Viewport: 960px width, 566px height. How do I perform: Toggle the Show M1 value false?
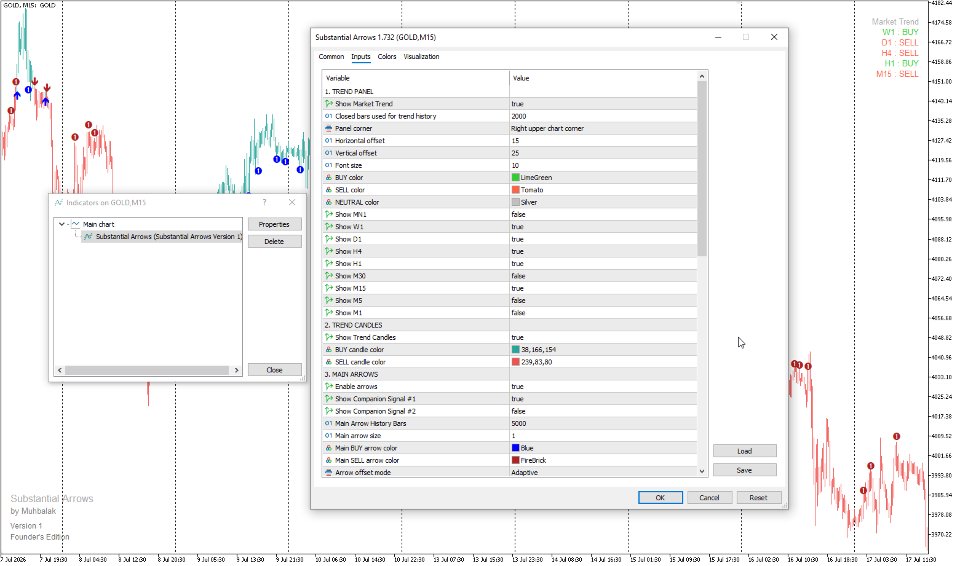click(603, 313)
